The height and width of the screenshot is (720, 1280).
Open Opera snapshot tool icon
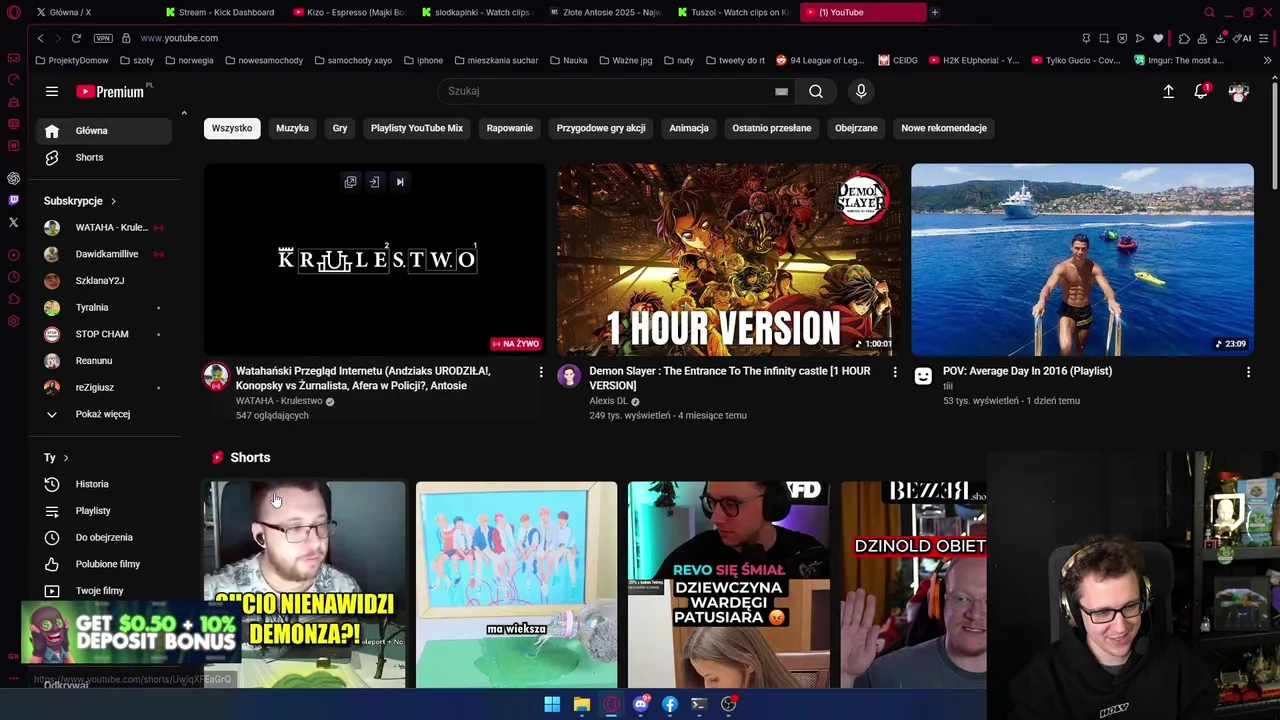click(1104, 38)
